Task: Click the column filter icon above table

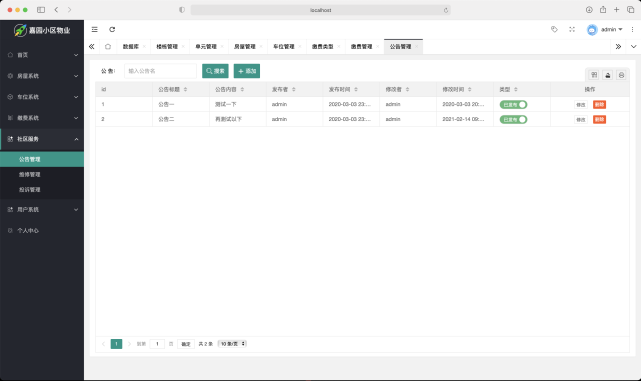Action: [594, 75]
